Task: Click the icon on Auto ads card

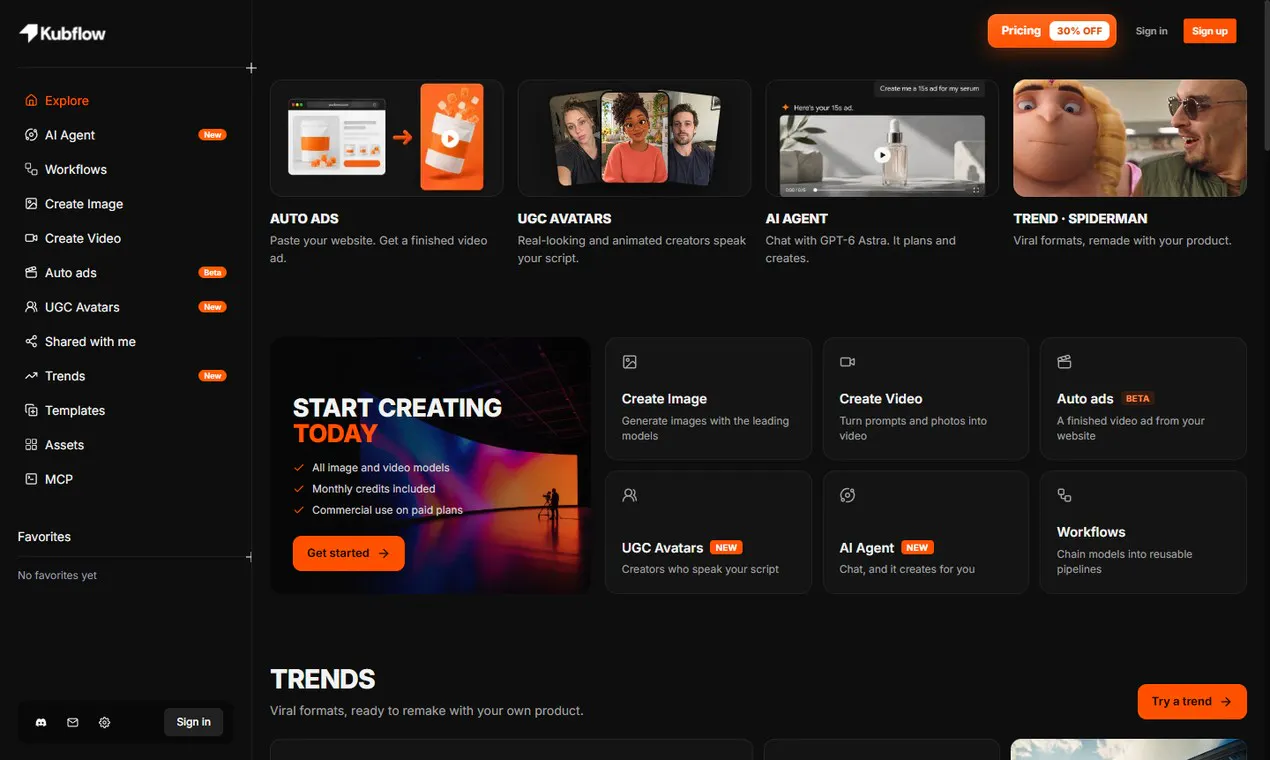Action: 1064,362
